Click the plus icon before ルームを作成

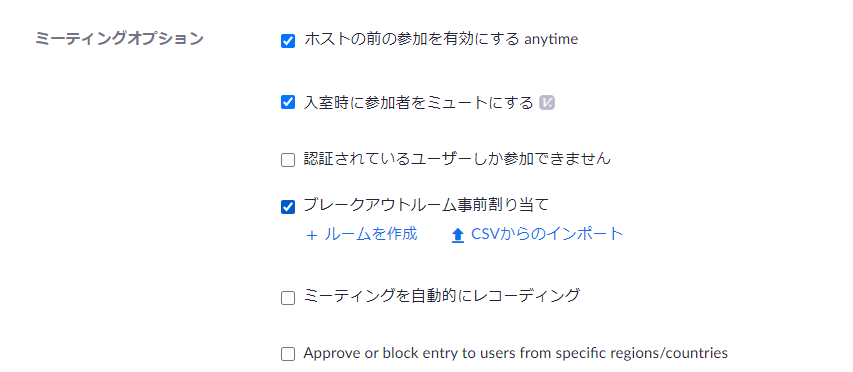point(311,235)
